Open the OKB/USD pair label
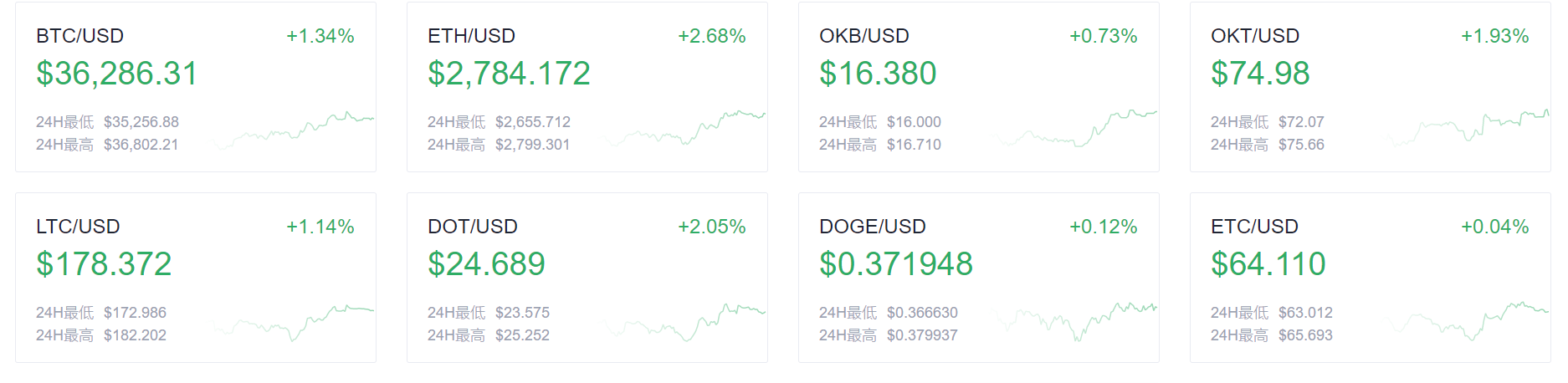This screenshot has width=1568, height=383. pos(864,36)
